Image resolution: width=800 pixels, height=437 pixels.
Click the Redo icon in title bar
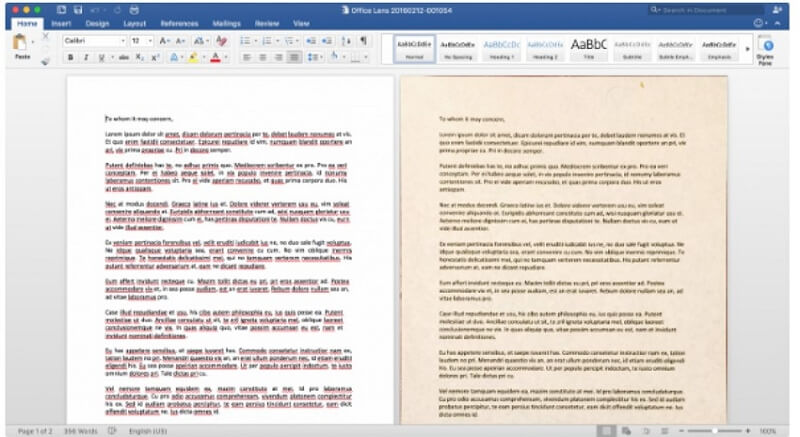click(x=117, y=10)
